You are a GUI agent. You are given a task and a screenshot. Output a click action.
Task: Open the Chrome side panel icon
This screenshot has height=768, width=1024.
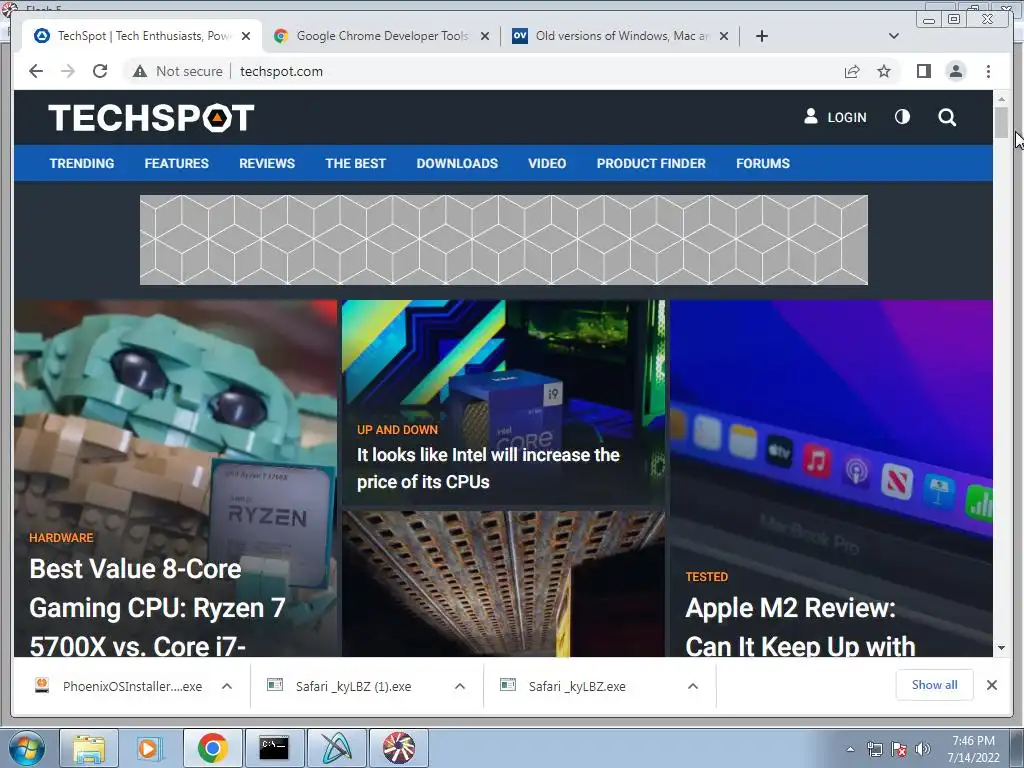923,71
